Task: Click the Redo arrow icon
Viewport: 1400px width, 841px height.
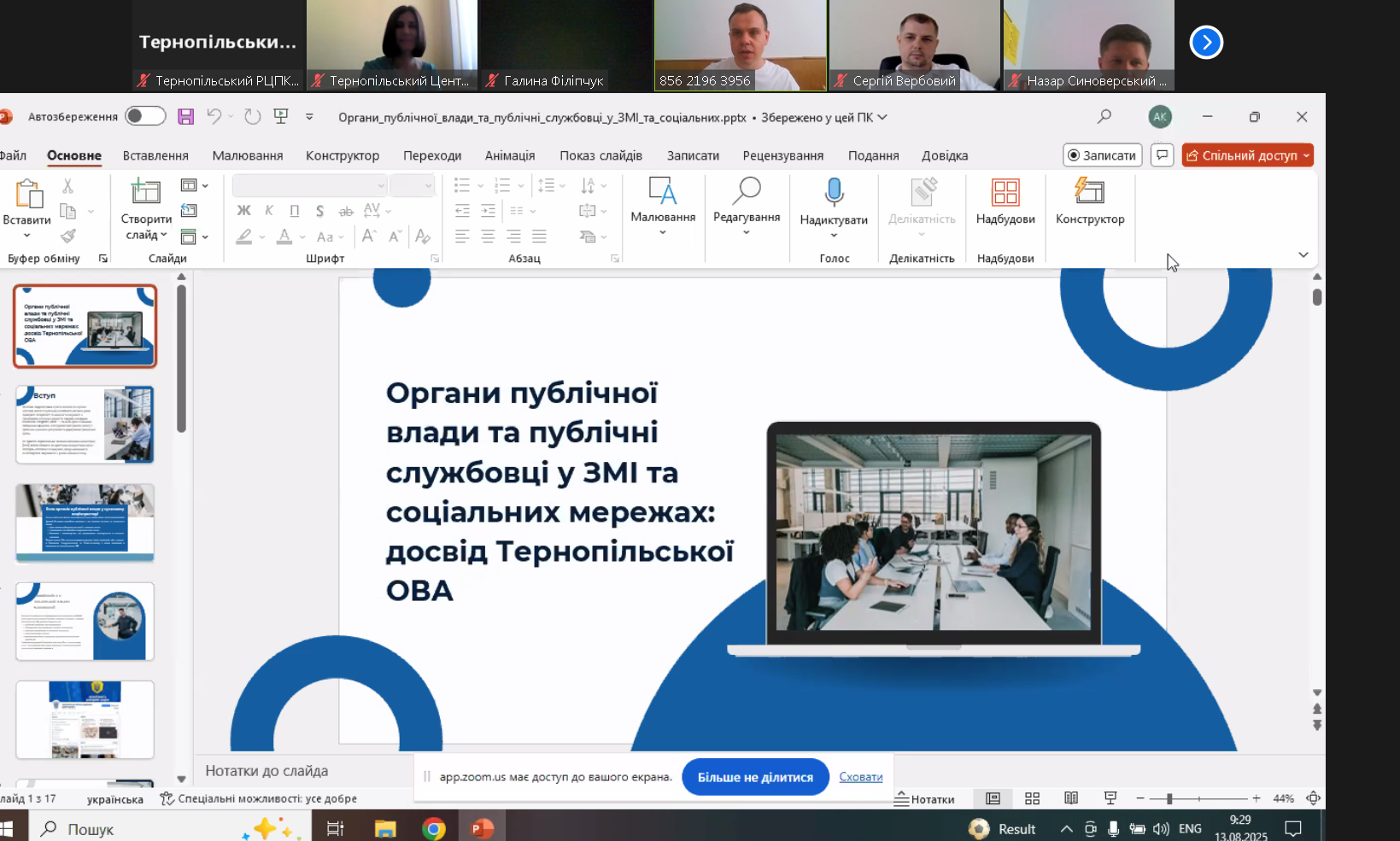Action: click(253, 116)
